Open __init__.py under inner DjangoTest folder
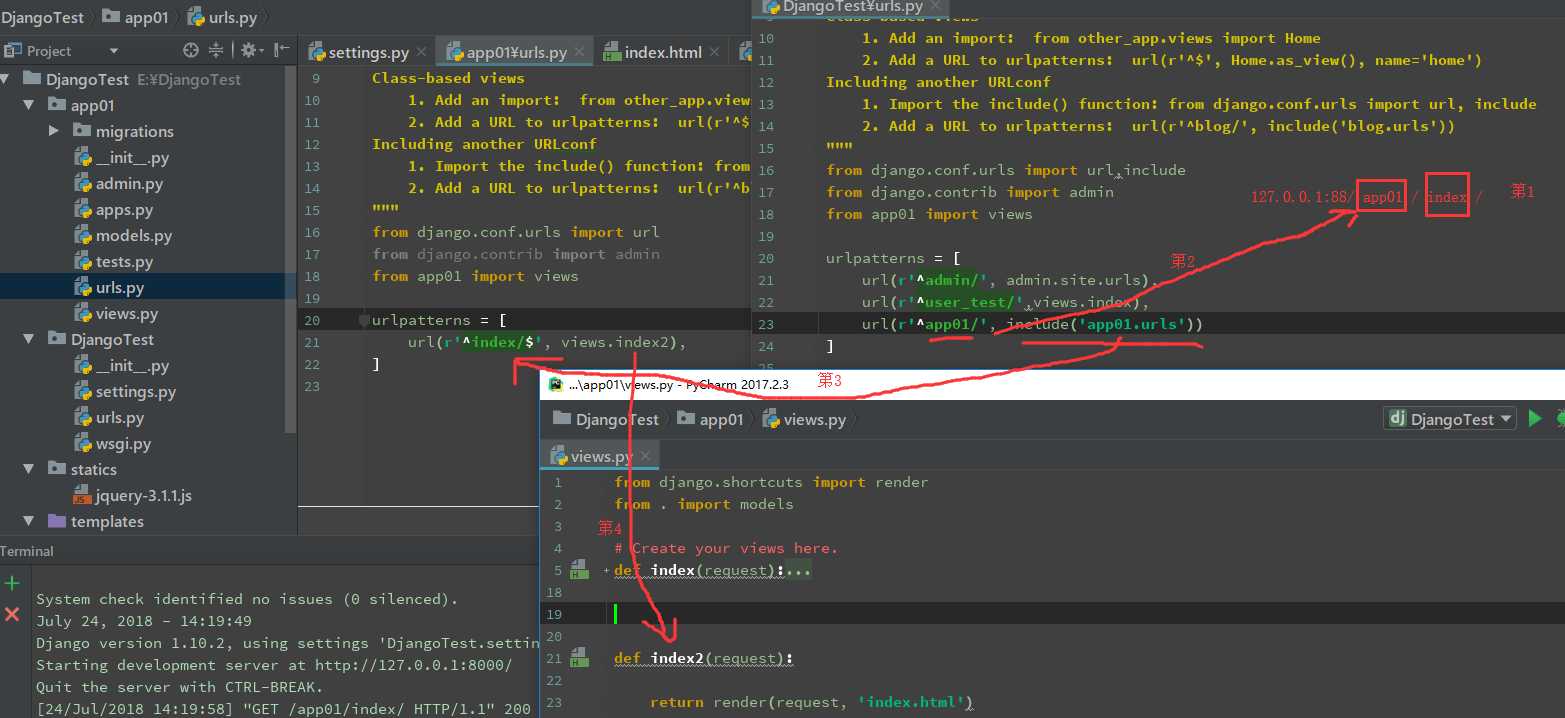Screen dimensions: 1565x718 (x=132, y=365)
